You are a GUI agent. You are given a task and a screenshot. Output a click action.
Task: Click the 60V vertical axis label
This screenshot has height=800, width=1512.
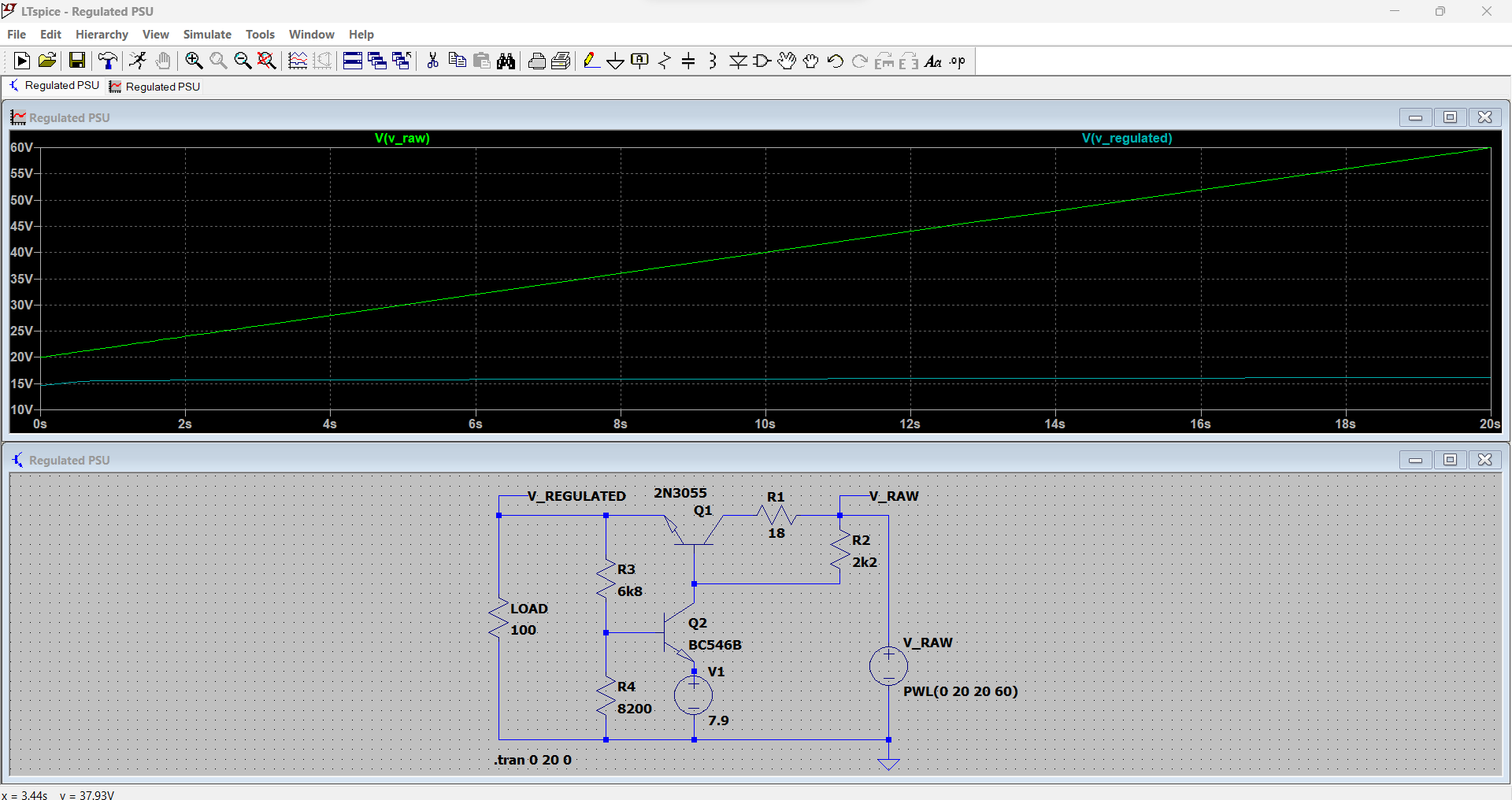21,147
